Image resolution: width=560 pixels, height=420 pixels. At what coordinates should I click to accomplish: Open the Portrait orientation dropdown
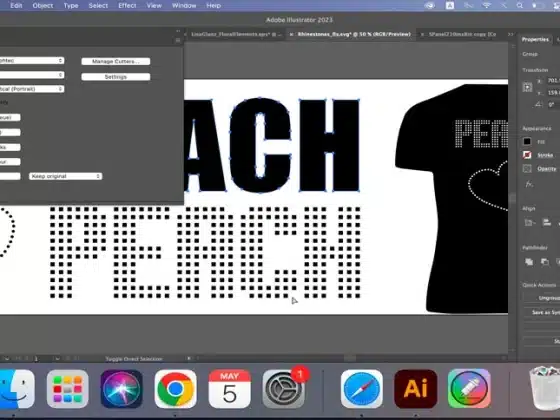31,89
